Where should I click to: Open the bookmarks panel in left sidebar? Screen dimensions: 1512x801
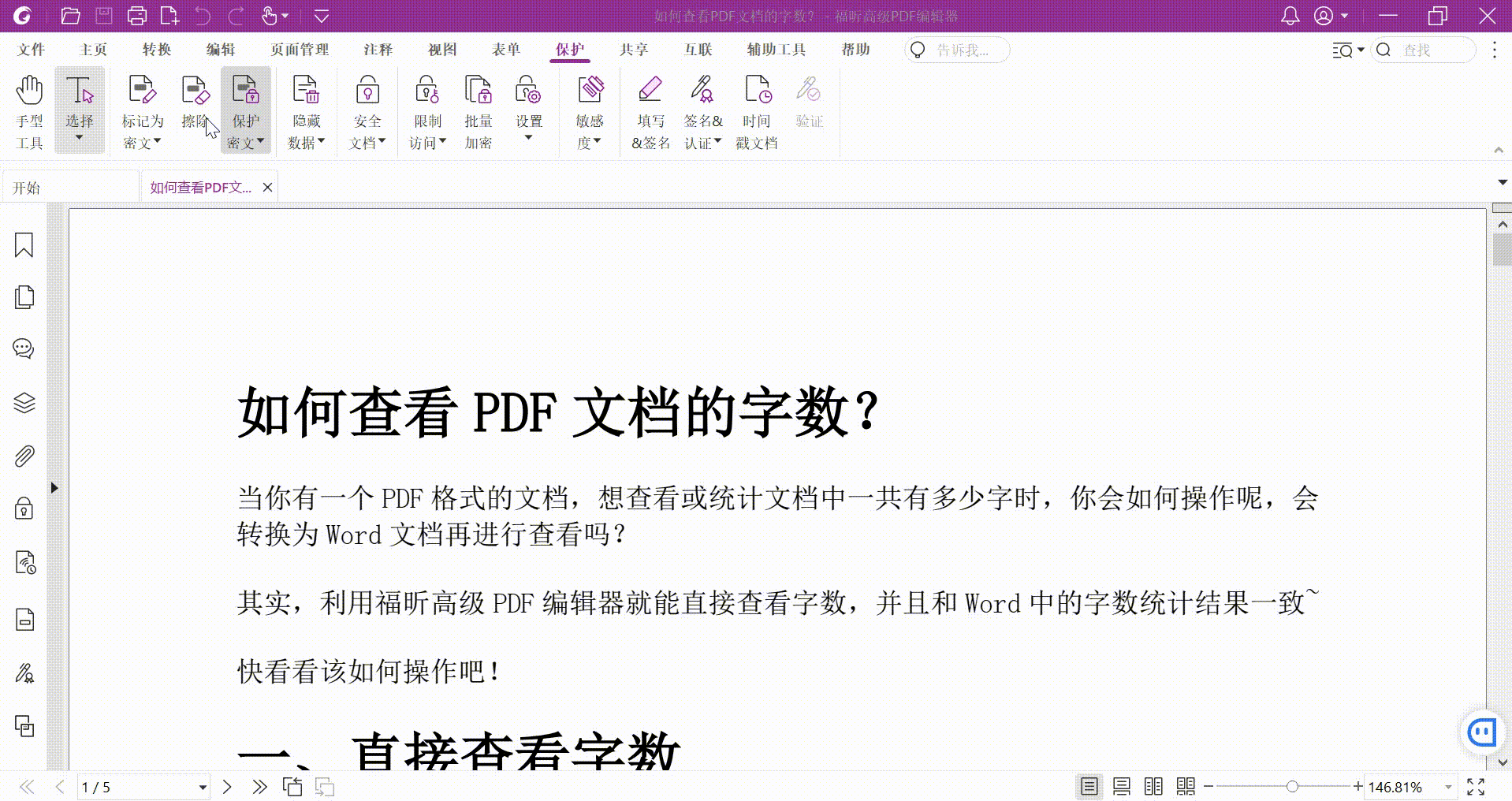[24, 246]
